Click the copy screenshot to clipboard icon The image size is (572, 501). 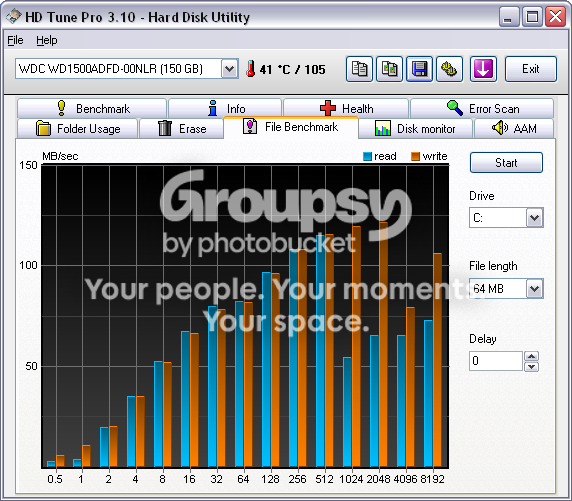pos(389,69)
